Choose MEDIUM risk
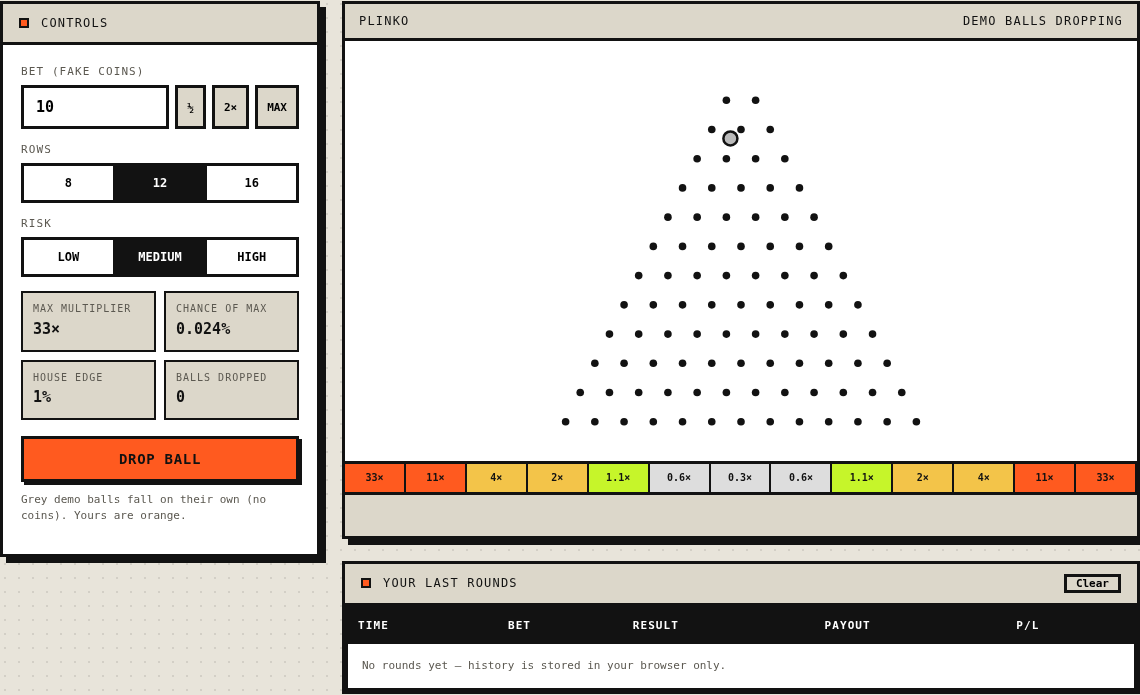 (160, 257)
